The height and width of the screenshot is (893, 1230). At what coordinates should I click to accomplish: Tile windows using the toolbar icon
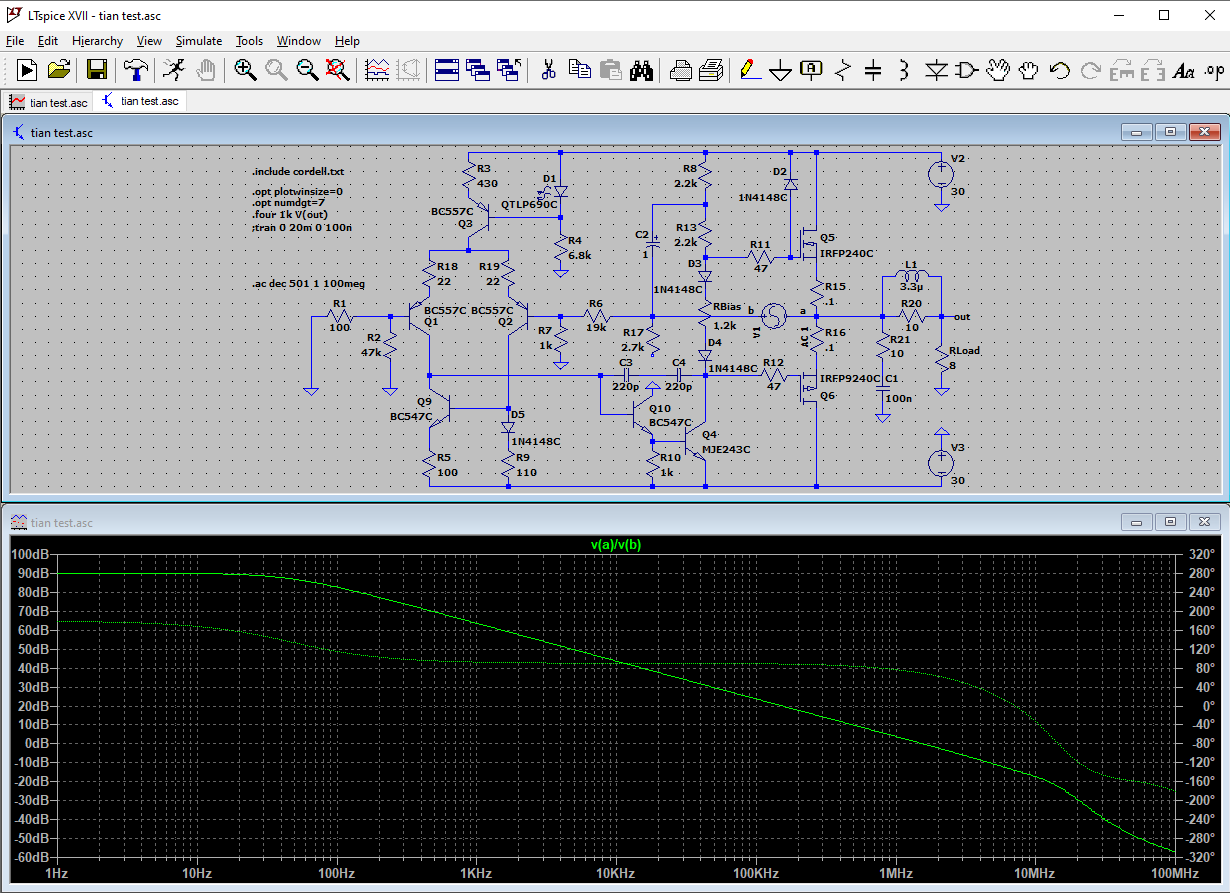[x=447, y=70]
